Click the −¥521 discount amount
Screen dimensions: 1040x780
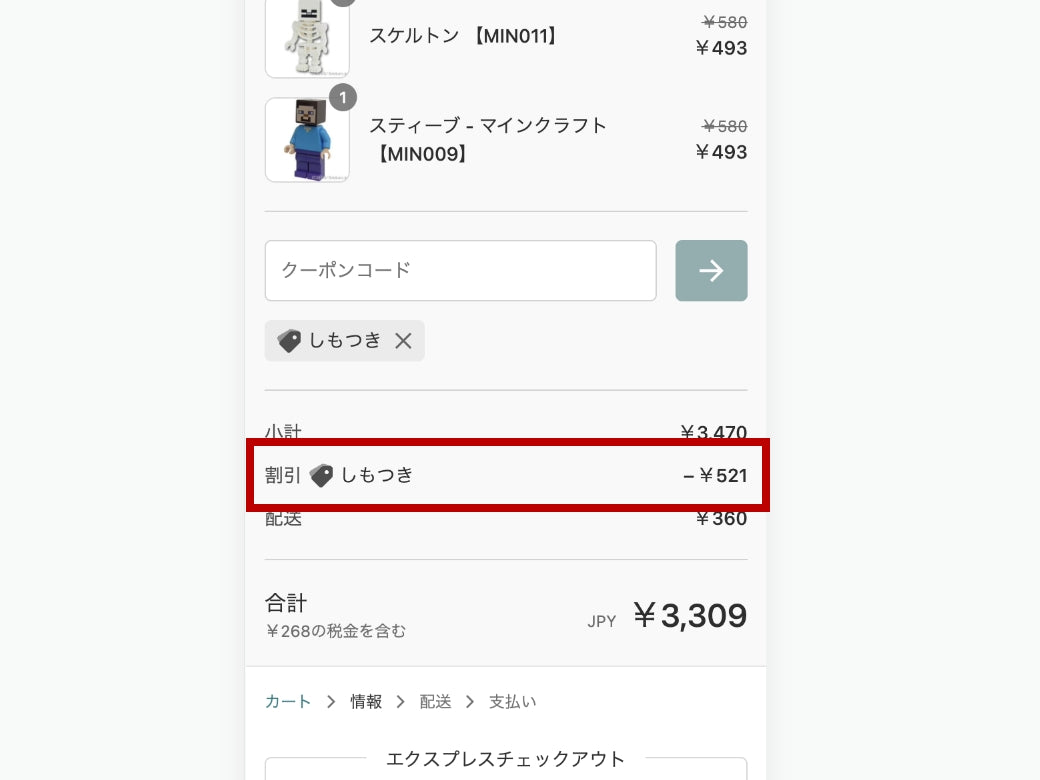(x=715, y=476)
